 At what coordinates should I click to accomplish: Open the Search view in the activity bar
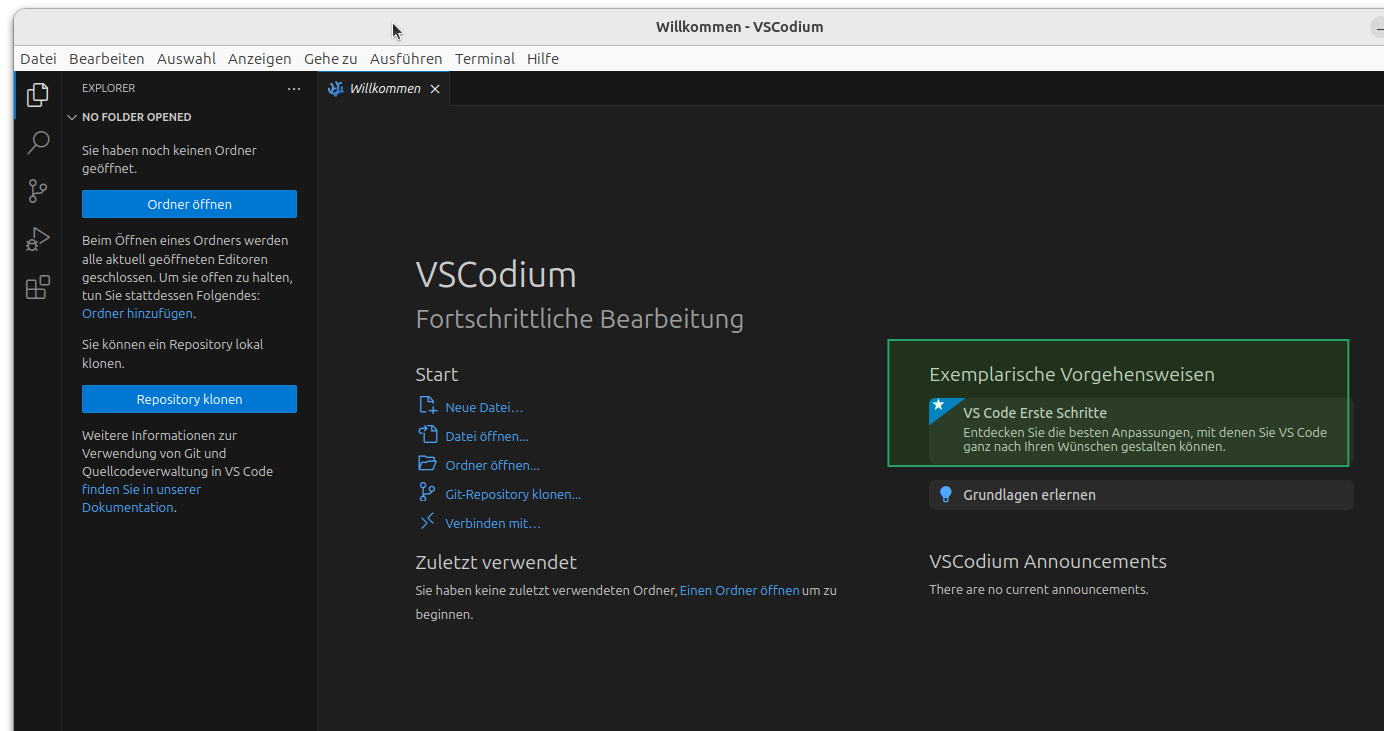pyautogui.click(x=37, y=143)
